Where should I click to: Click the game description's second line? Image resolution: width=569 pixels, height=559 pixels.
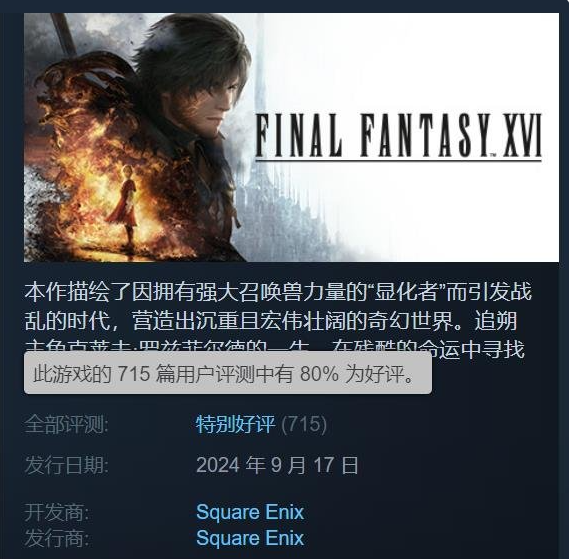pos(271,321)
